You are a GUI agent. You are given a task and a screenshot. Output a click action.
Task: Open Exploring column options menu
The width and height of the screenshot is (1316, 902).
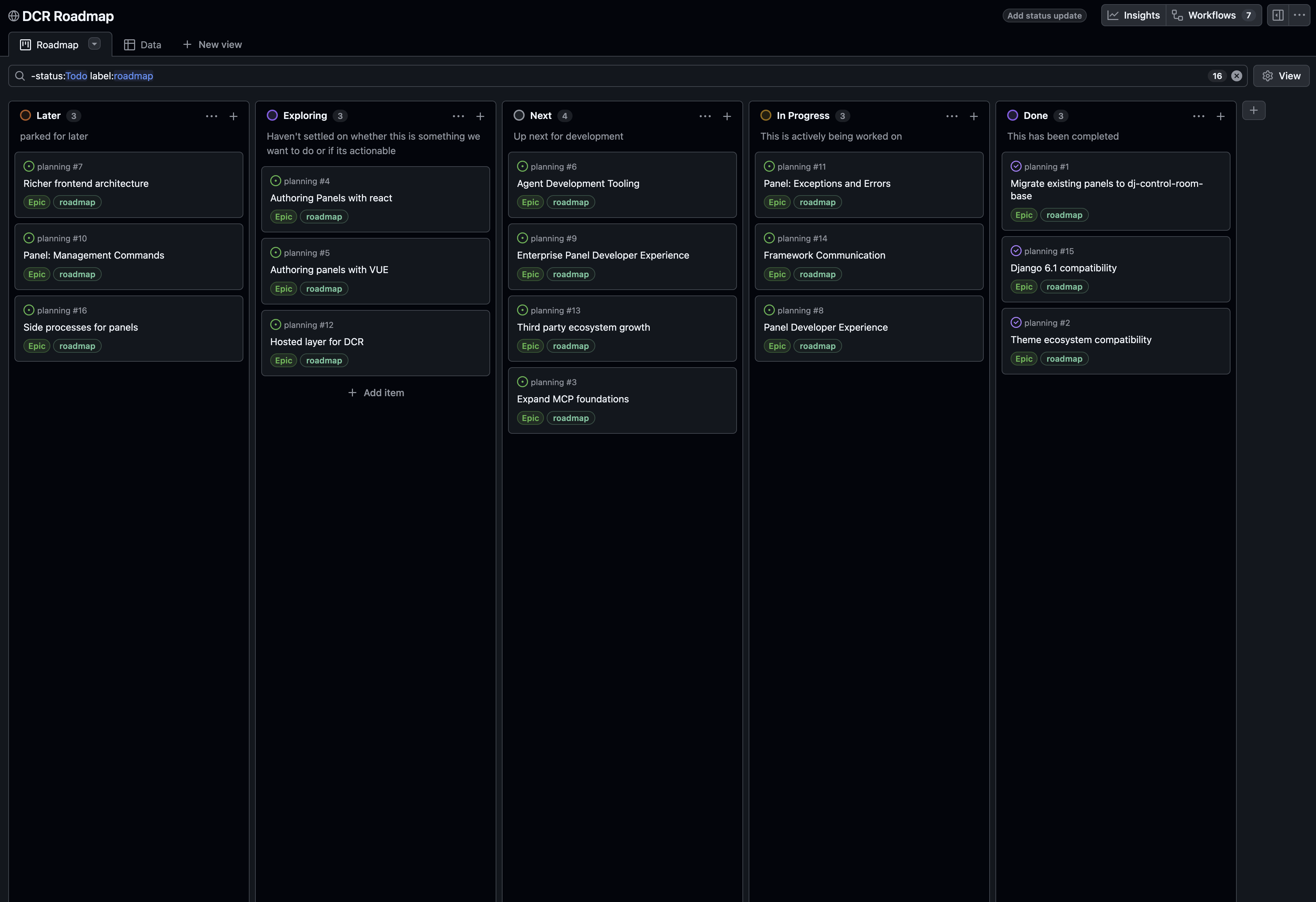tap(458, 116)
